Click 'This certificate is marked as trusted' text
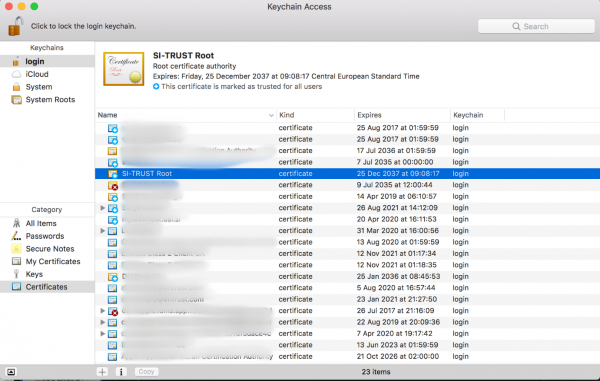 [241, 86]
